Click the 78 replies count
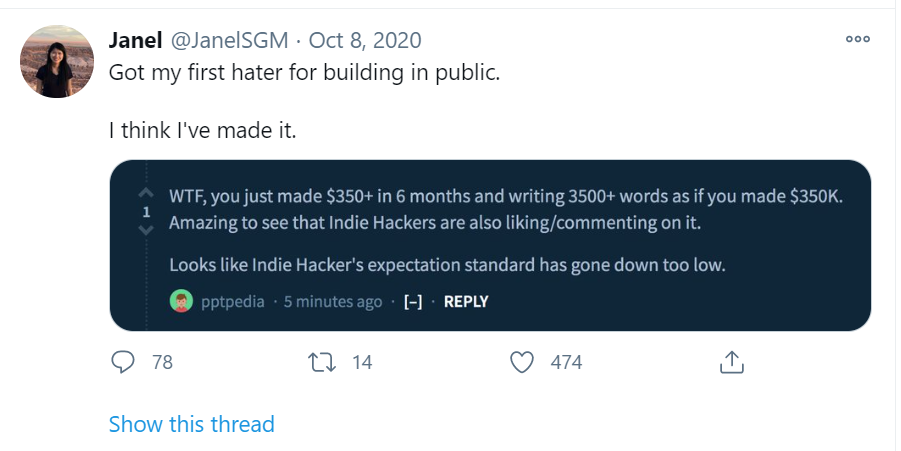The height and width of the screenshot is (451, 901). pos(162,363)
